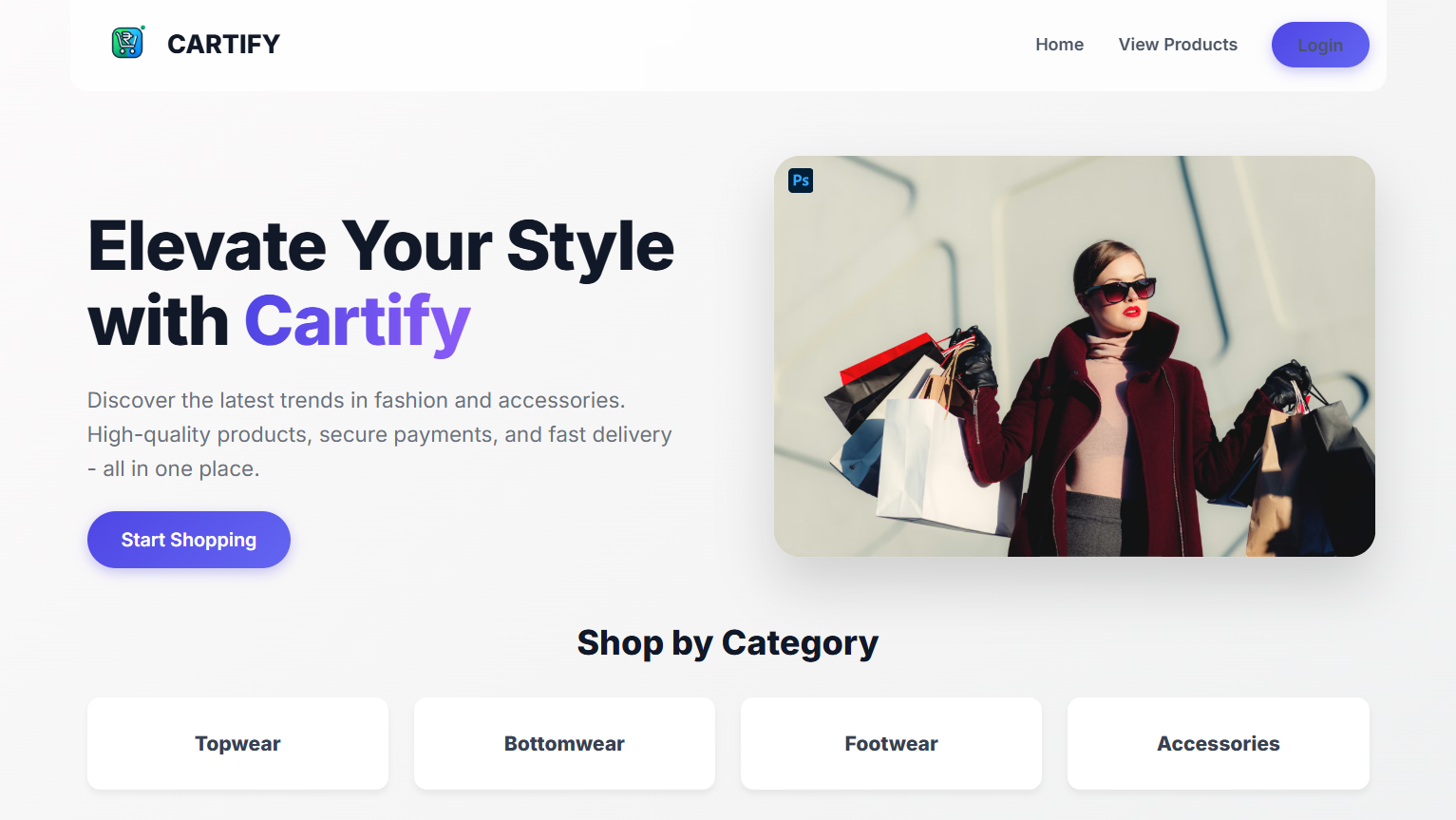Select the Topwear category card

pyautogui.click(x=237, y=743)
